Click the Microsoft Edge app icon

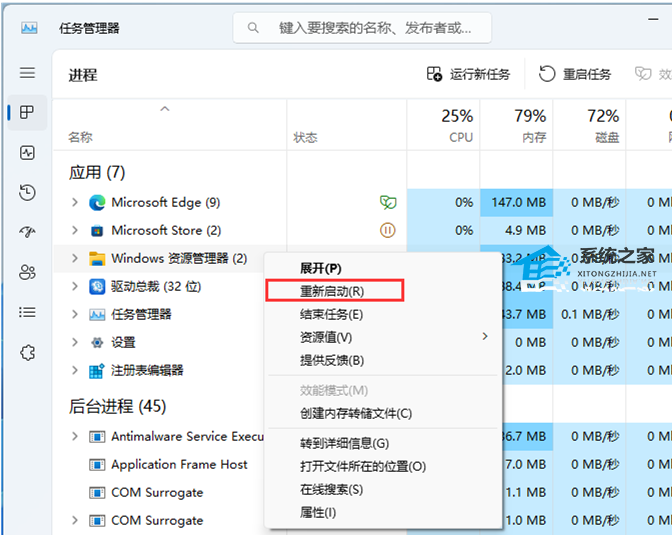pos(97,202)
